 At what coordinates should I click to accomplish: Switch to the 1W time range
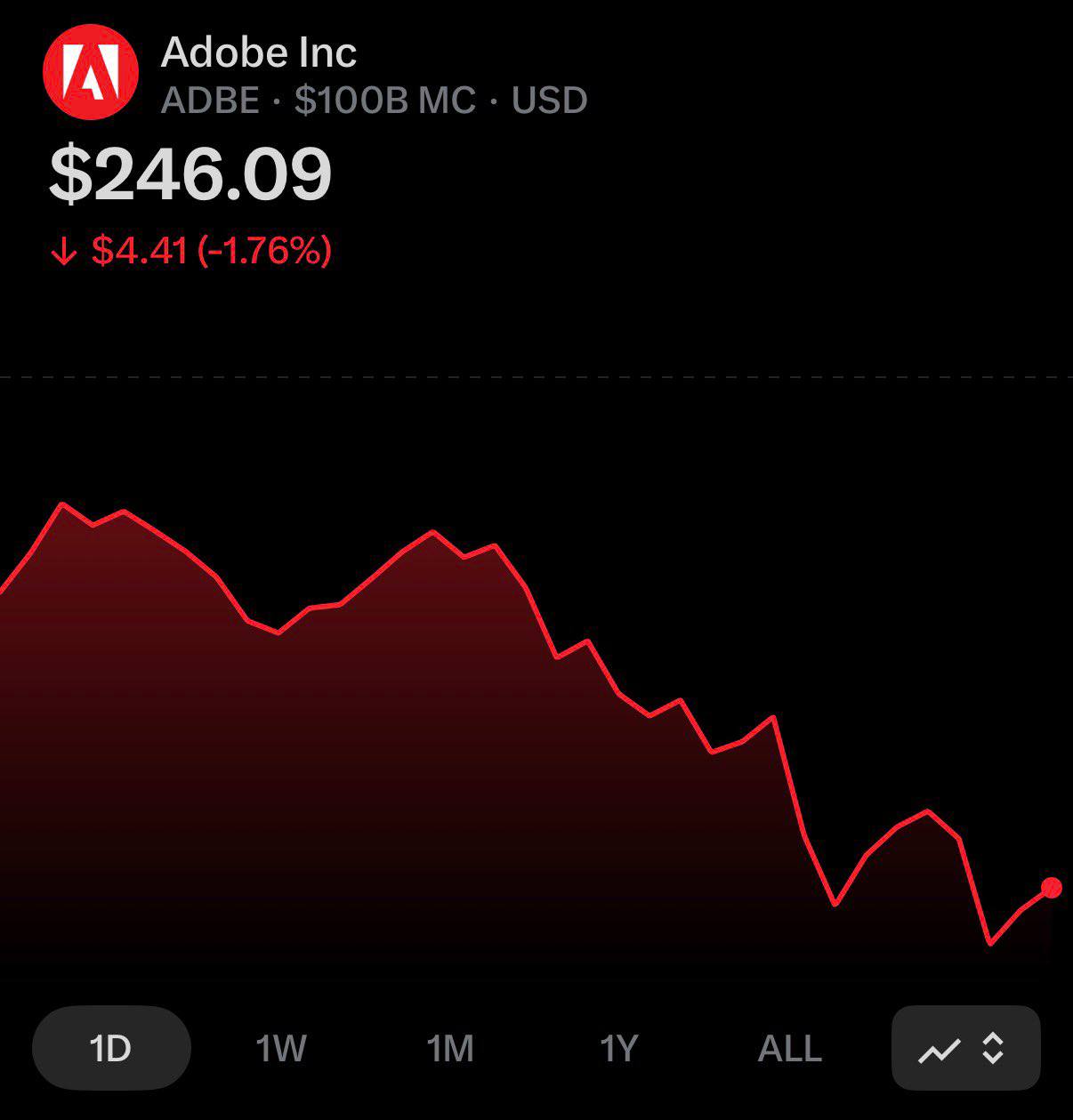[281, 1049]
